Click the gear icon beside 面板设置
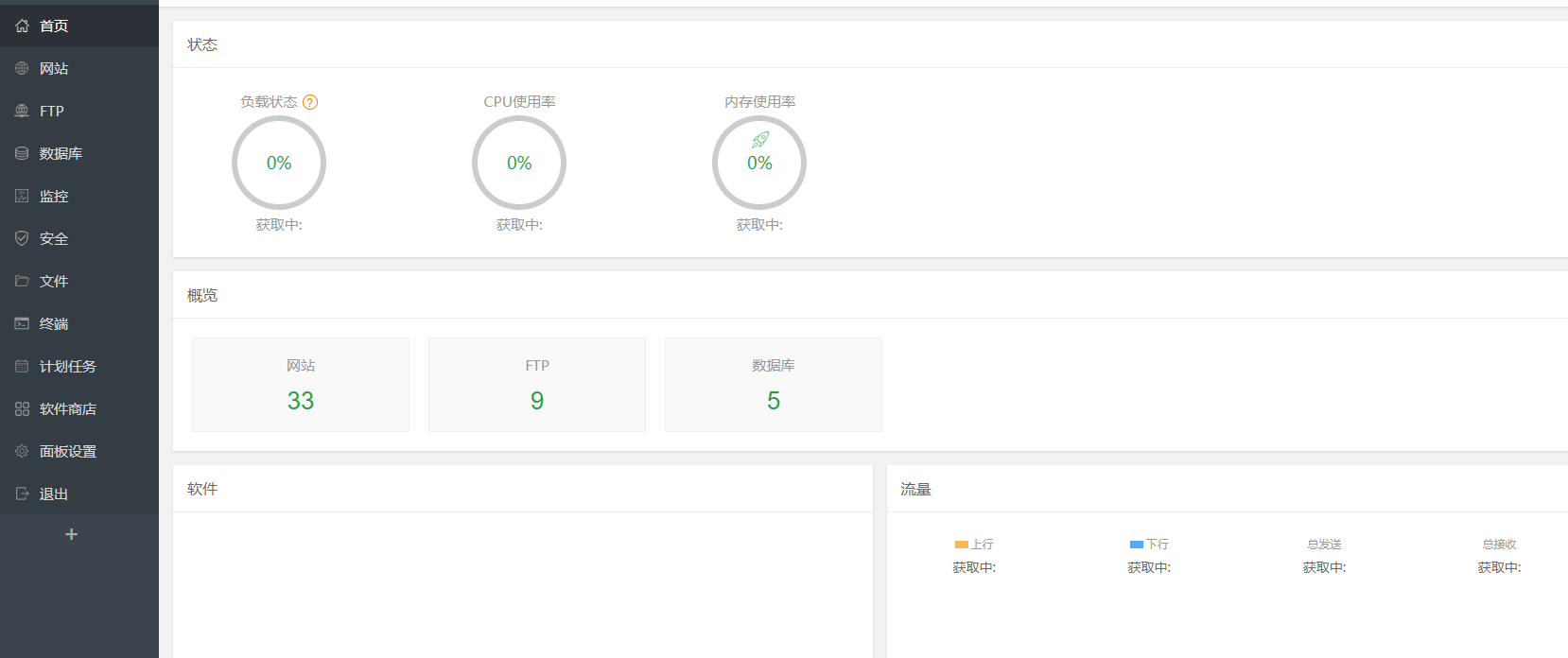 point(22,451)
